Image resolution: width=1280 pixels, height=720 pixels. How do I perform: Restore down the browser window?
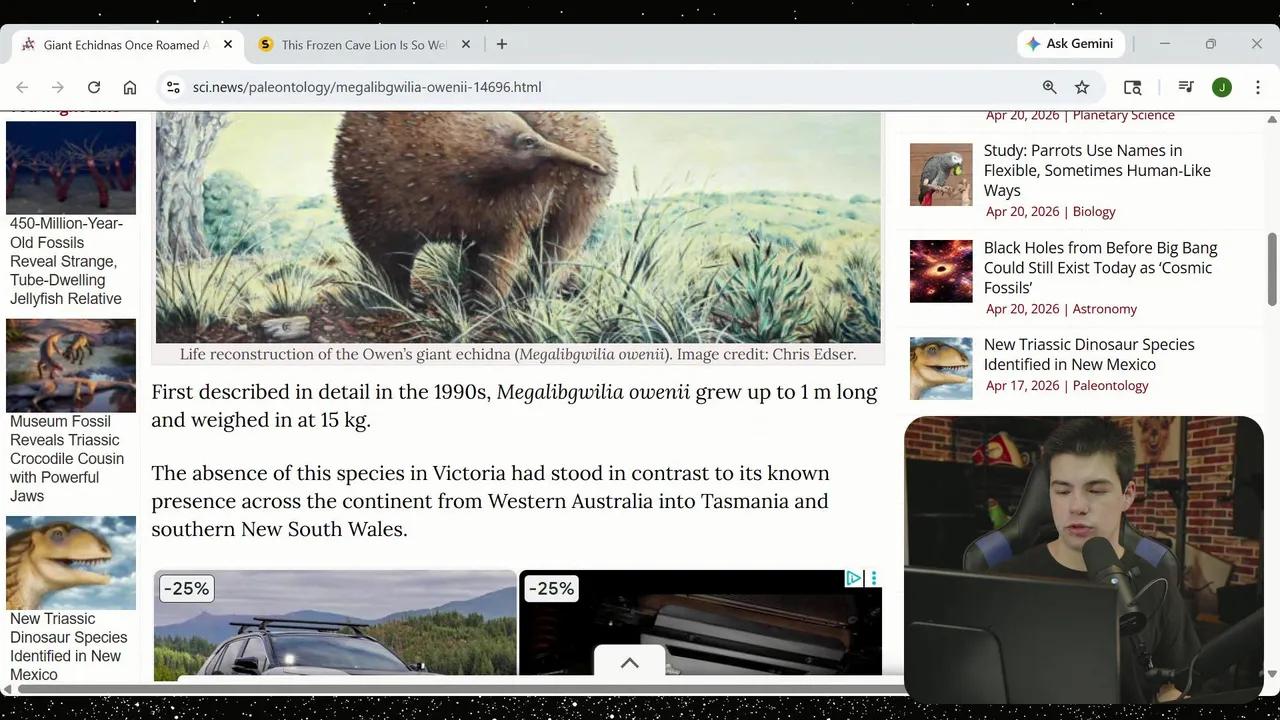1210,44
